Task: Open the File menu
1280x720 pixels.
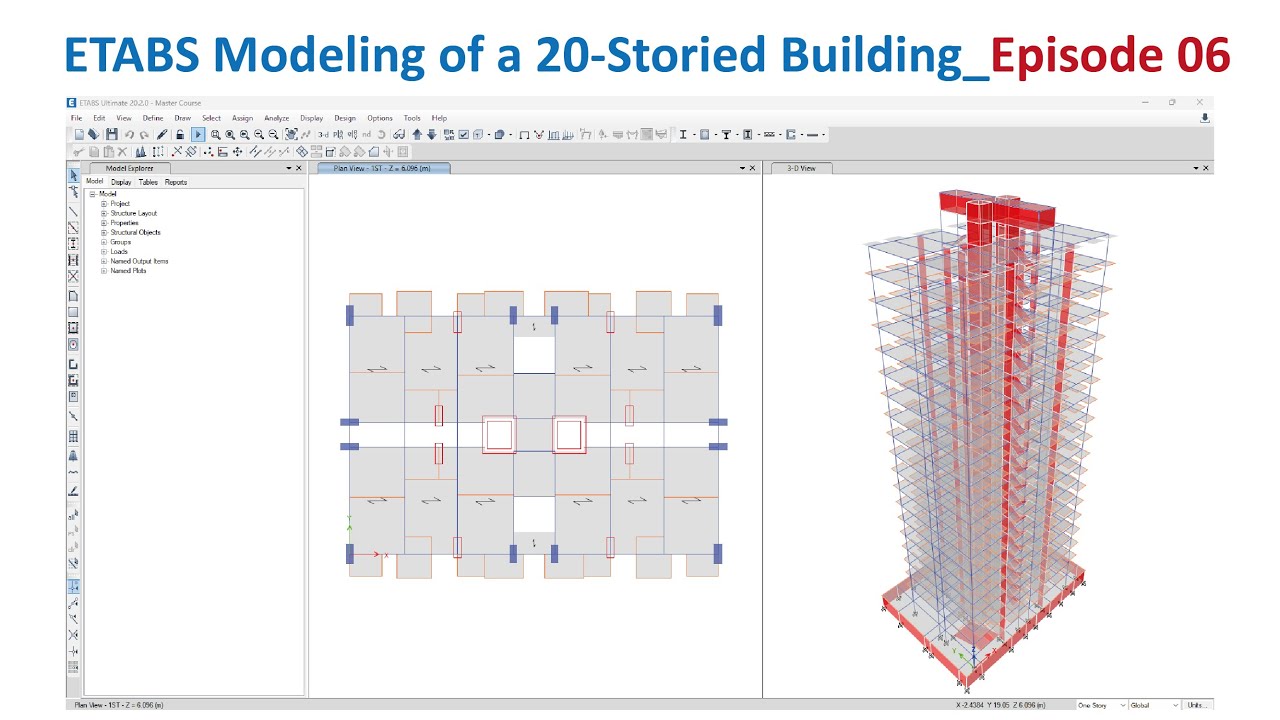Action: tap(76, 118)
